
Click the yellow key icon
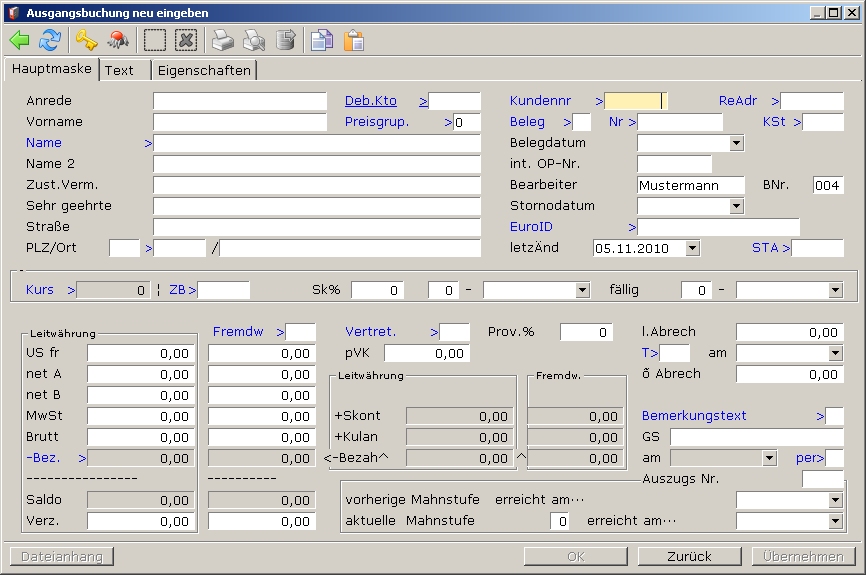(87, 40)
